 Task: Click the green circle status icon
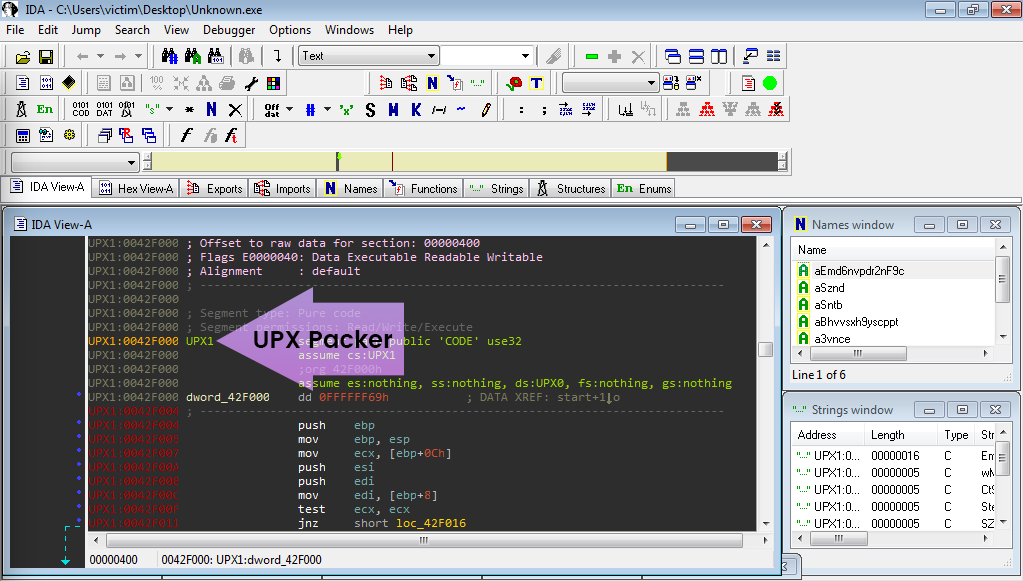click(x=770, y=83)
